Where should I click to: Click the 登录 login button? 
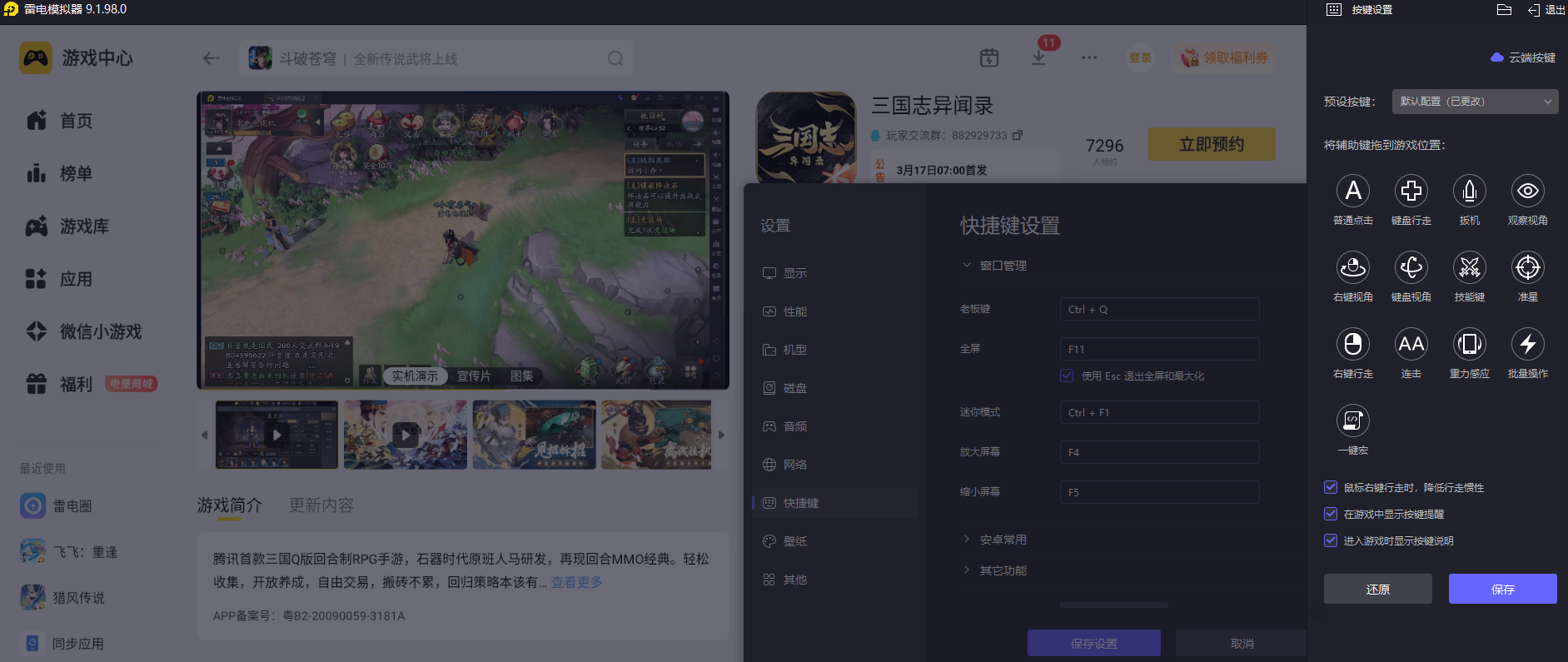(1140, 57)
